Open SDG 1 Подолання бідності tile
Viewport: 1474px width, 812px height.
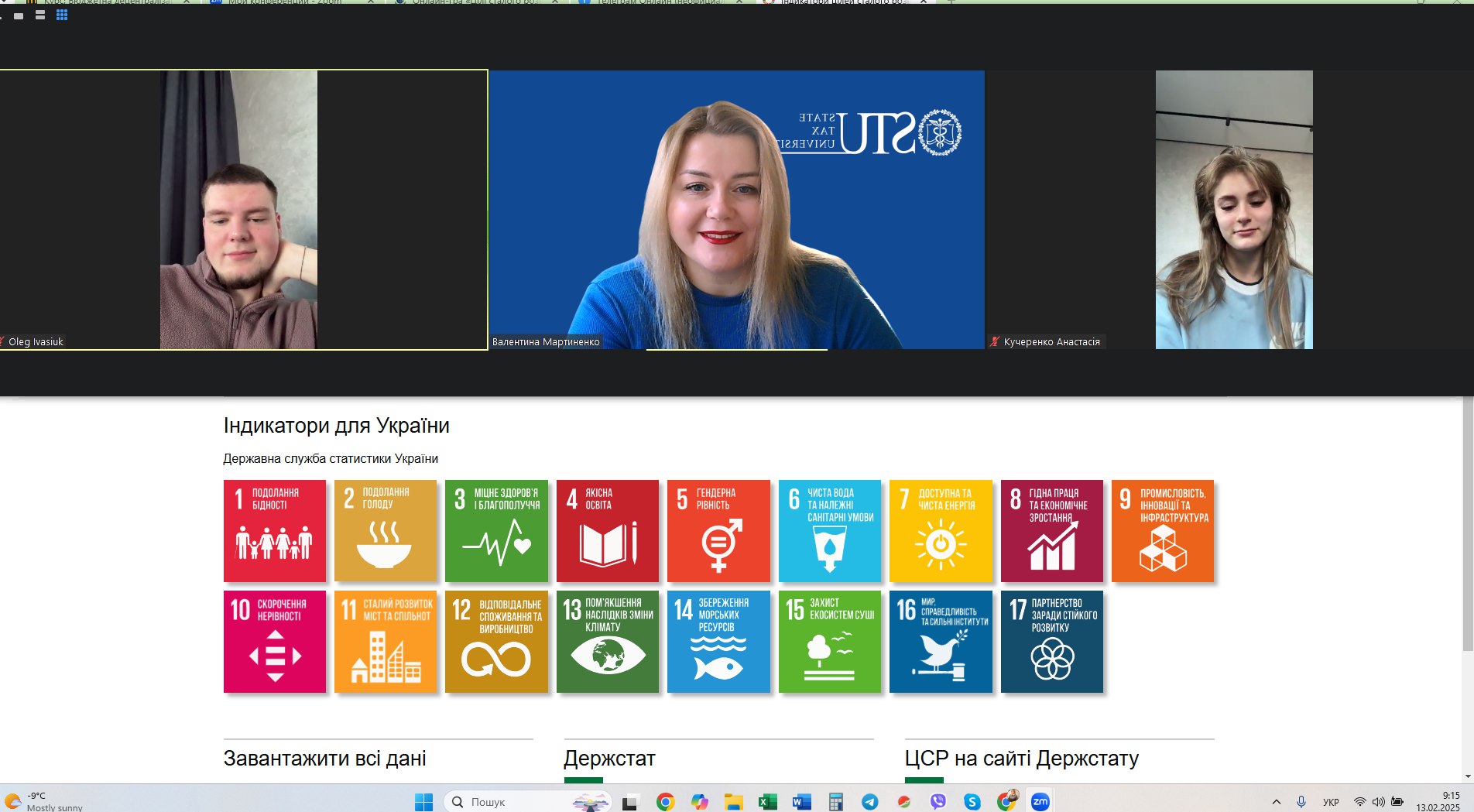[274, 531]
